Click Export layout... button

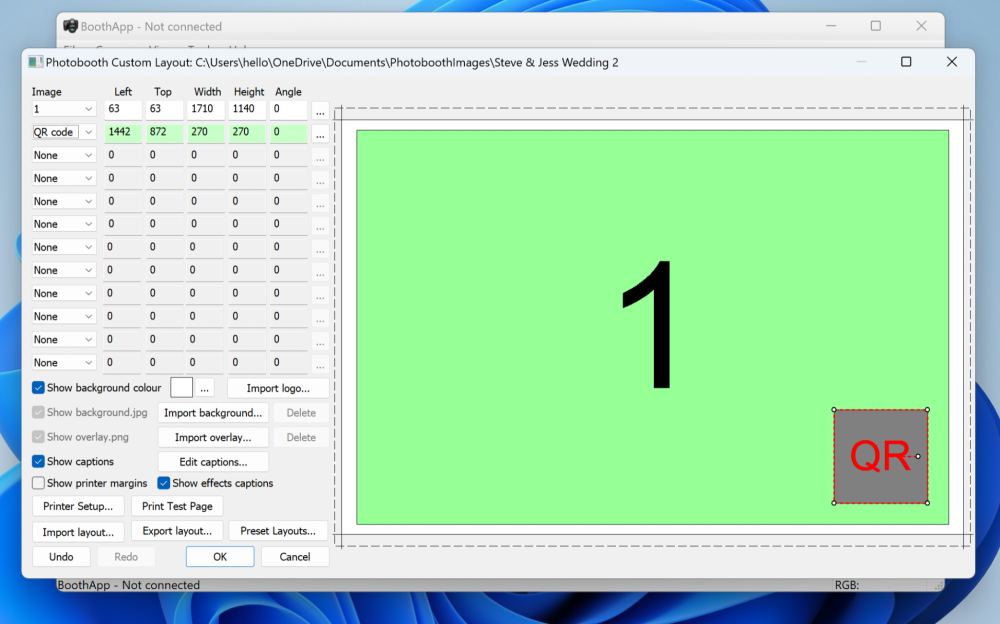tap(177, 531)
